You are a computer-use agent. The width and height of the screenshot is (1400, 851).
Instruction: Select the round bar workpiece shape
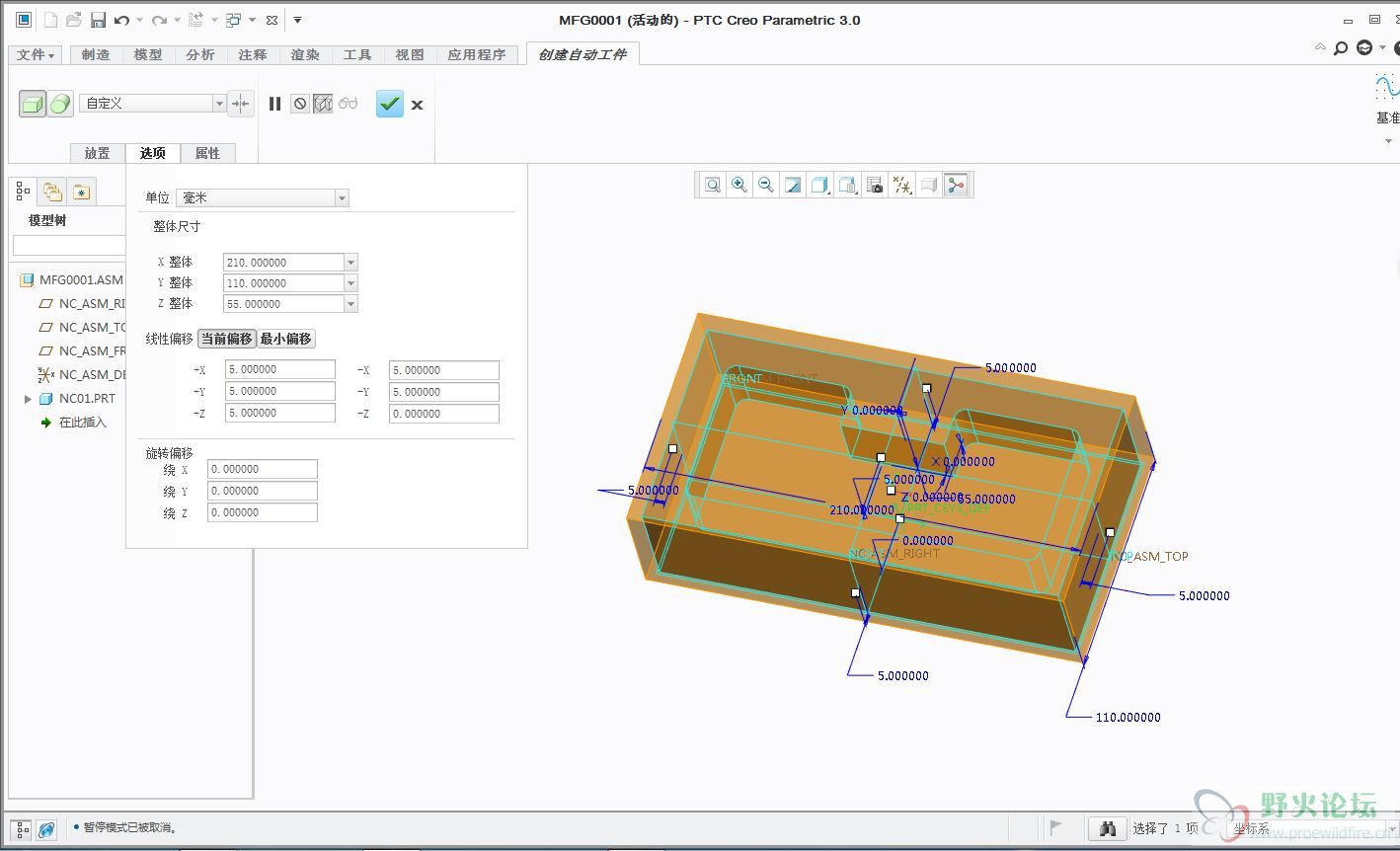point(60,104)
